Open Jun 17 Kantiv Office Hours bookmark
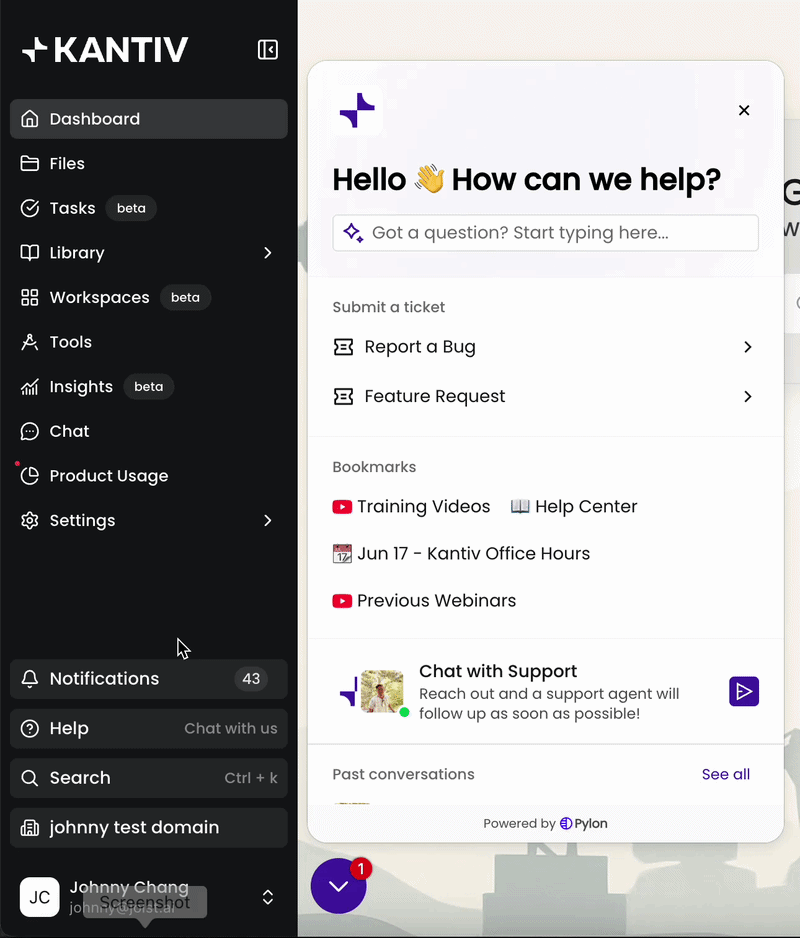The image size is (800, 938). 461,553
